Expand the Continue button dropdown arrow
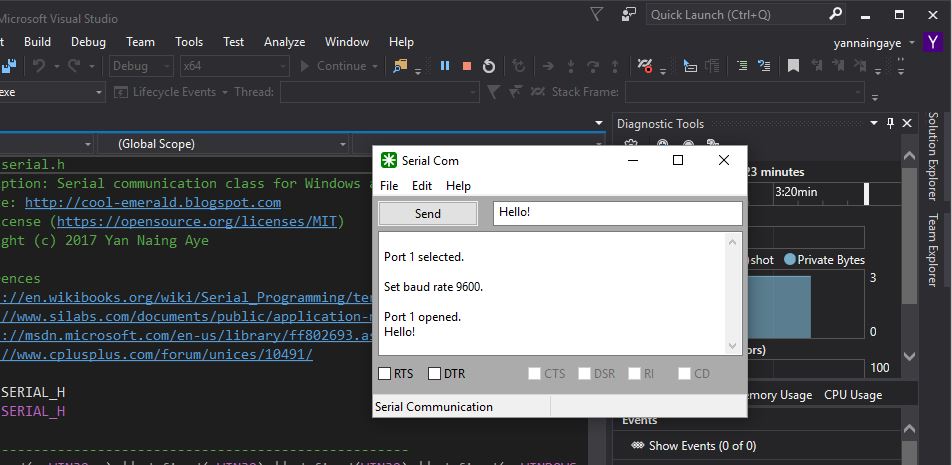This screenshot has height=465, width=952. click(375, 67)
